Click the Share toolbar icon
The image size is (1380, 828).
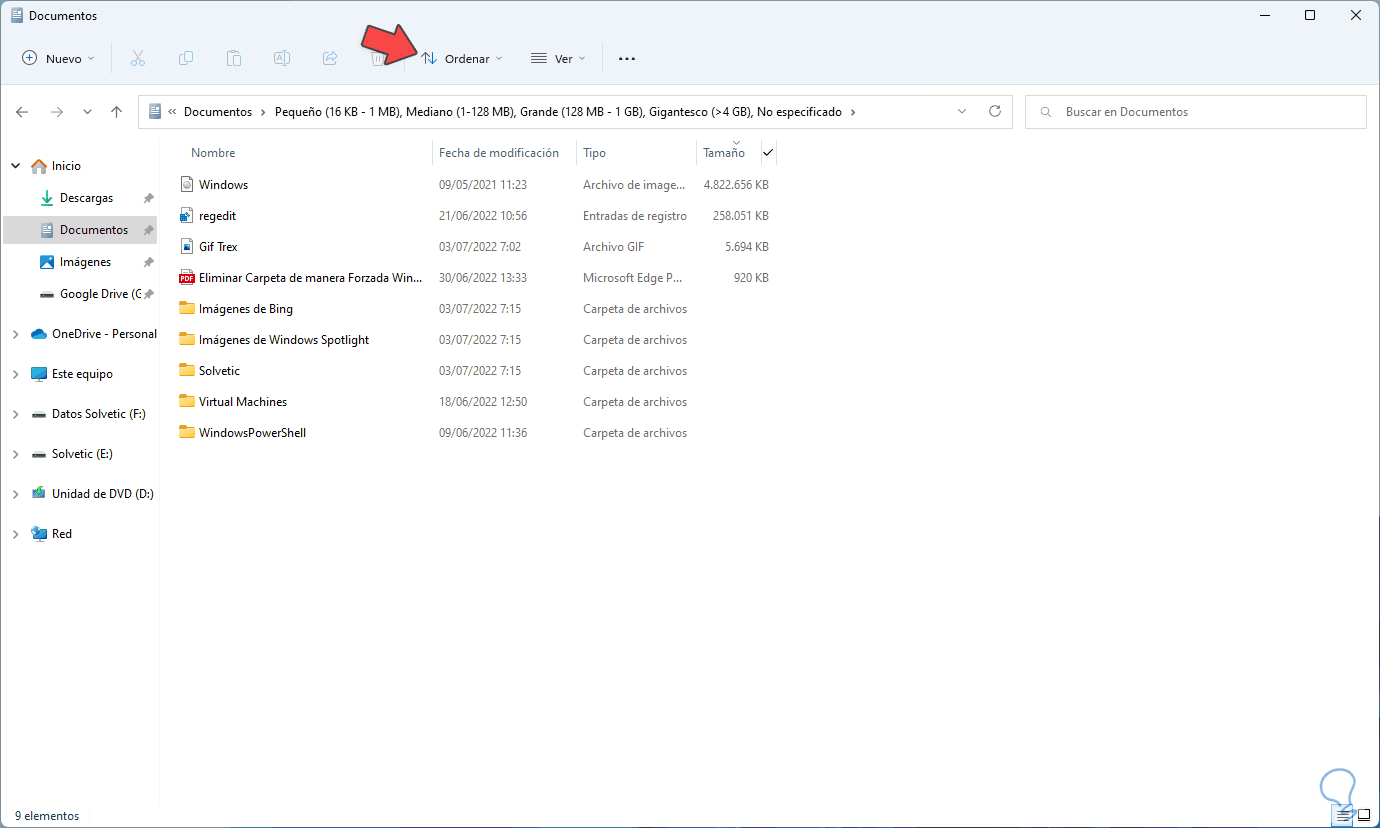click(x=330, y=58)
